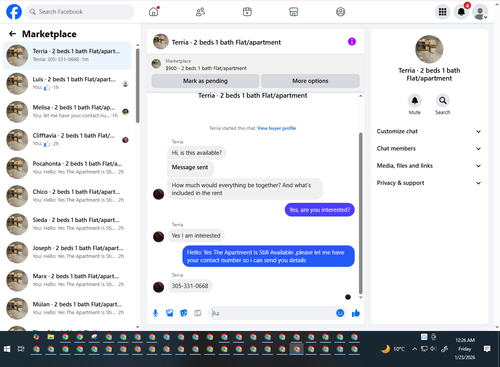The height and width of the screenshot is (367, 500).
Task: Open the account profile avatar
Action: coord(480,12)
